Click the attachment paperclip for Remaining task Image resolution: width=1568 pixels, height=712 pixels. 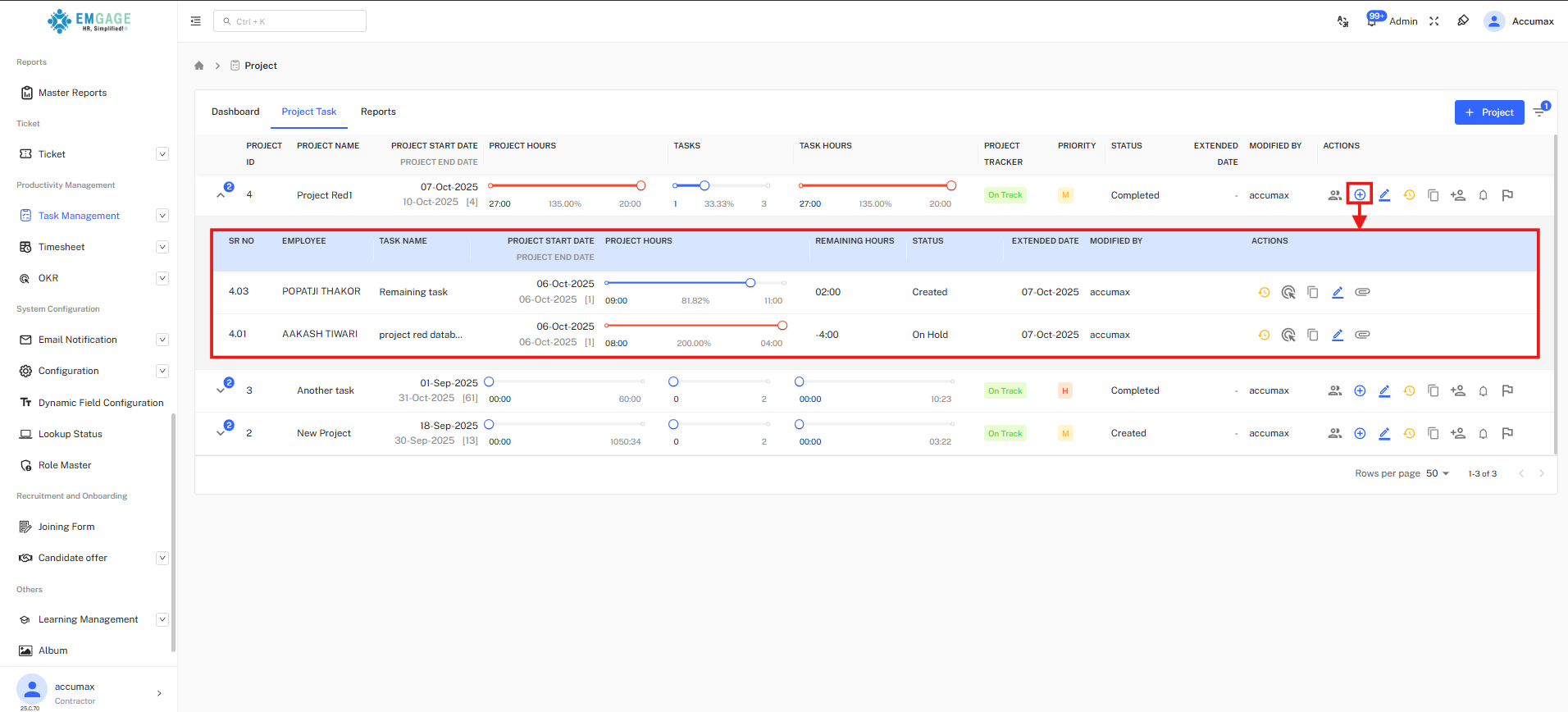(x=1362, y=292)
